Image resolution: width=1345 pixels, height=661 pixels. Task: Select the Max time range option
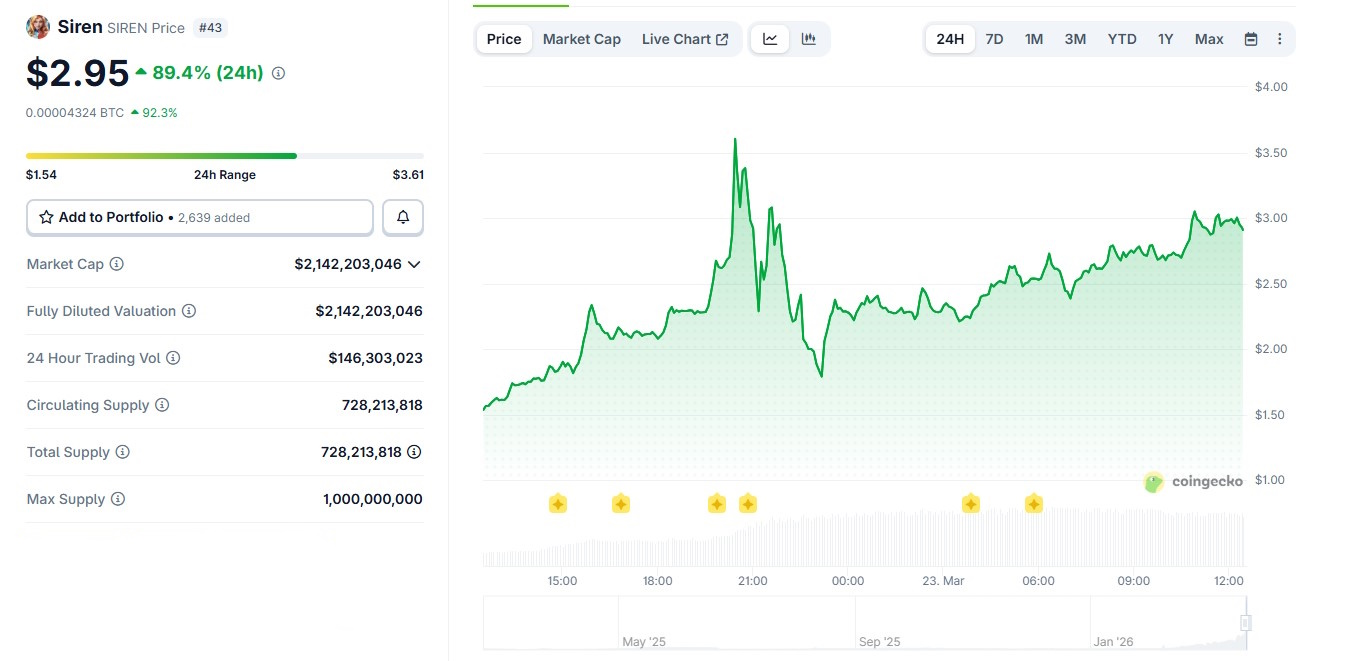coord(1209,39)
